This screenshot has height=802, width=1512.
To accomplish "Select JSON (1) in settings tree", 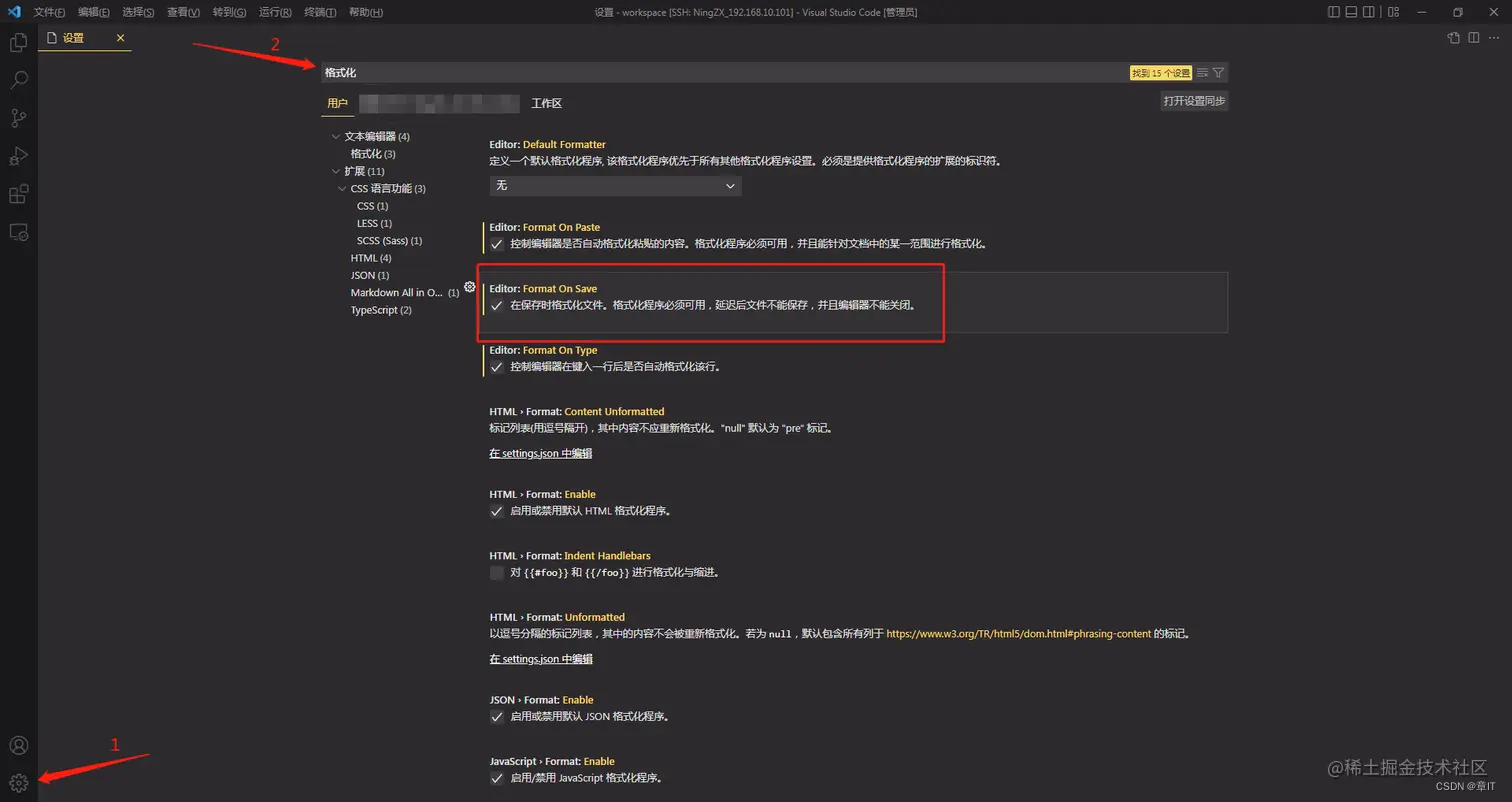I will pyautogui.click(x=370, y=275).
